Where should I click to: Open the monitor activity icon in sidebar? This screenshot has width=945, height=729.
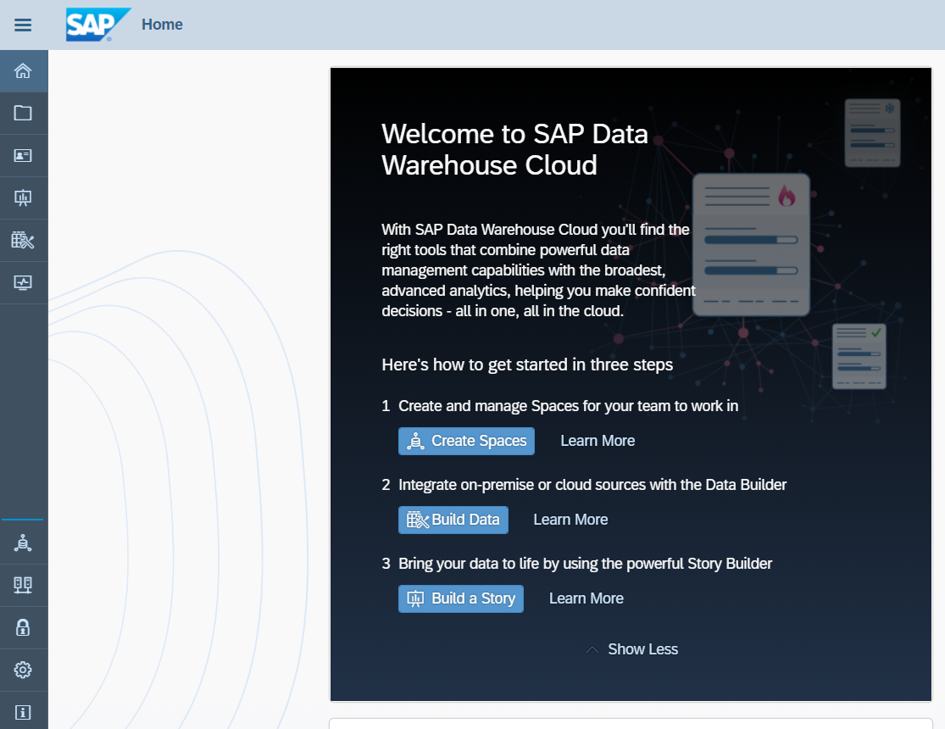click(24, 283)
